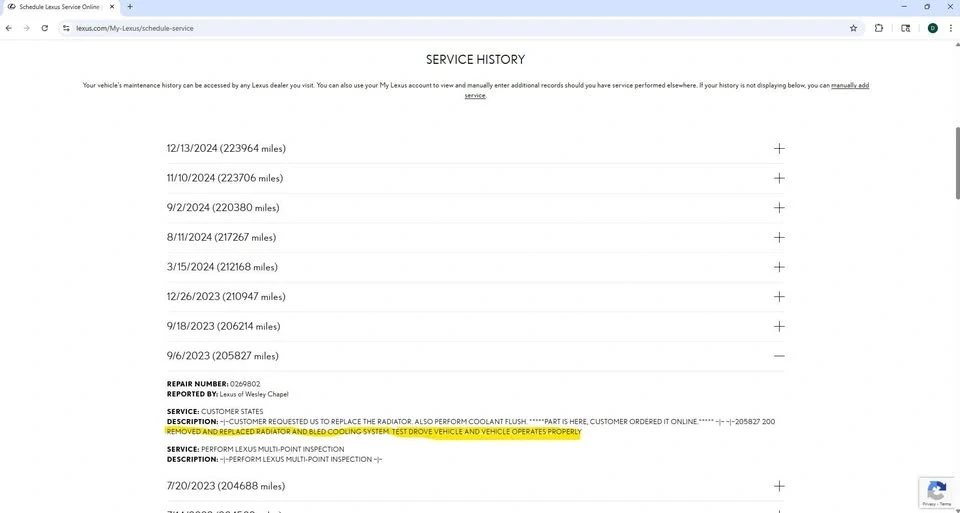Go back to the previous page
960x513 pixels.
(x=9, y=28)
